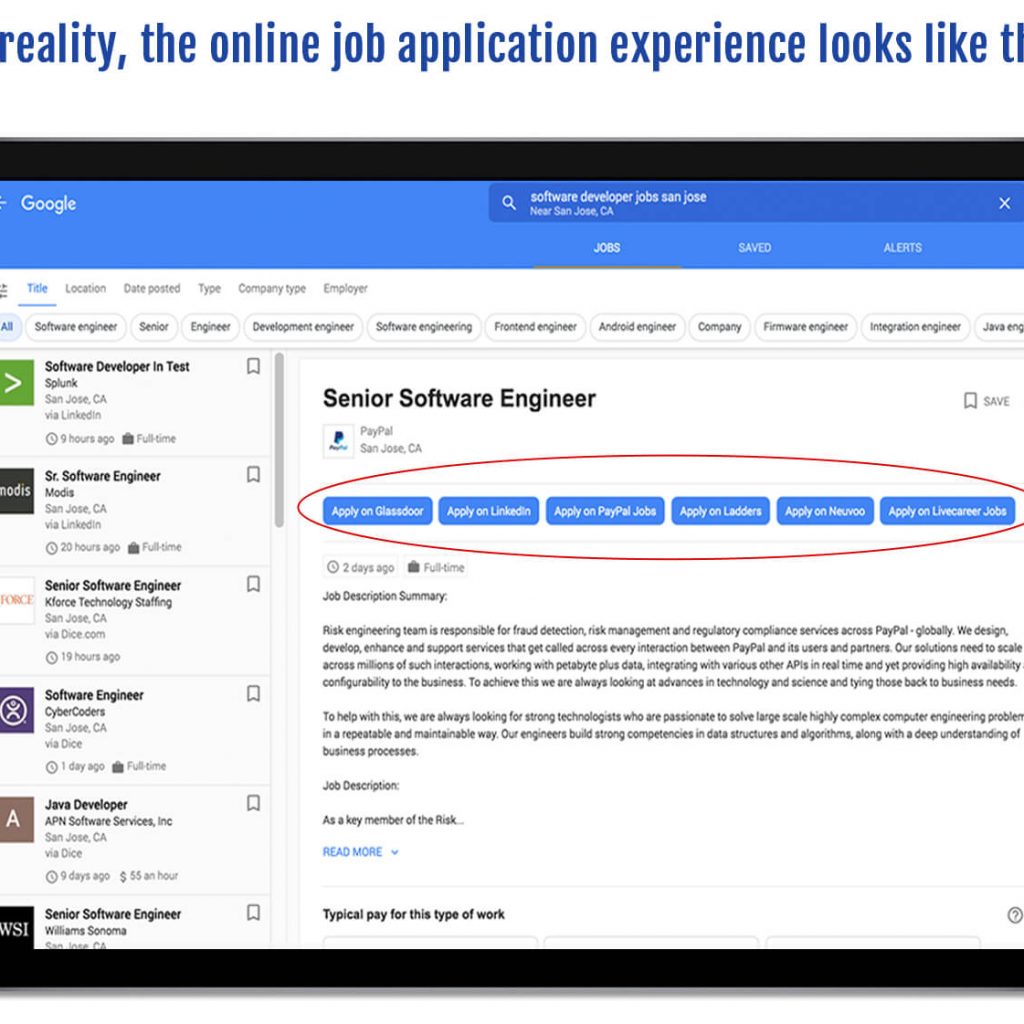Screen dimensions: 1024x1024
Task: Apply on LinkedIn
Action: click(x=488, y=511)
